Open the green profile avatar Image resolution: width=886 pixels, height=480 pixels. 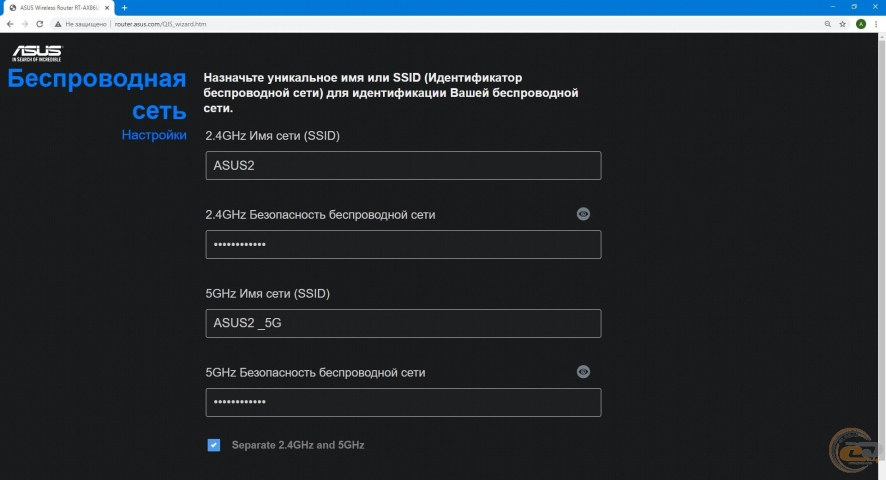point(861,24)
